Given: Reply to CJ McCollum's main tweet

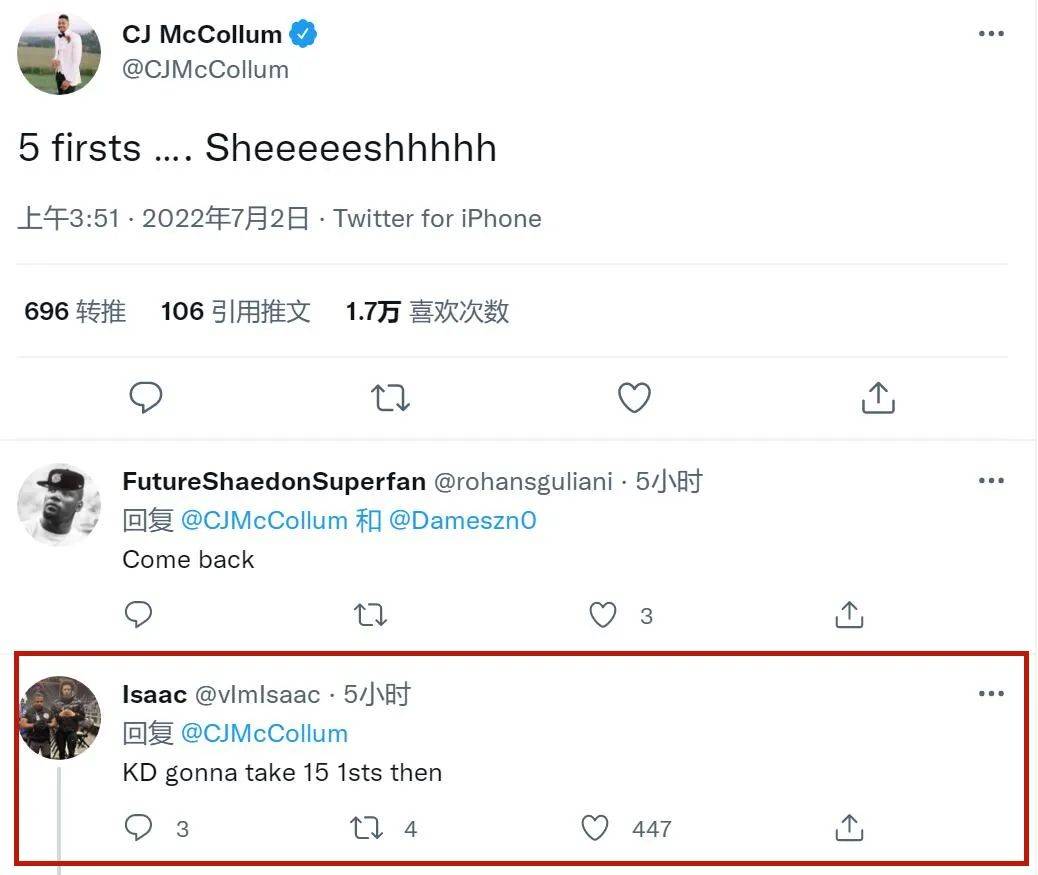Looking at the screenshot, I should [146, 398].
